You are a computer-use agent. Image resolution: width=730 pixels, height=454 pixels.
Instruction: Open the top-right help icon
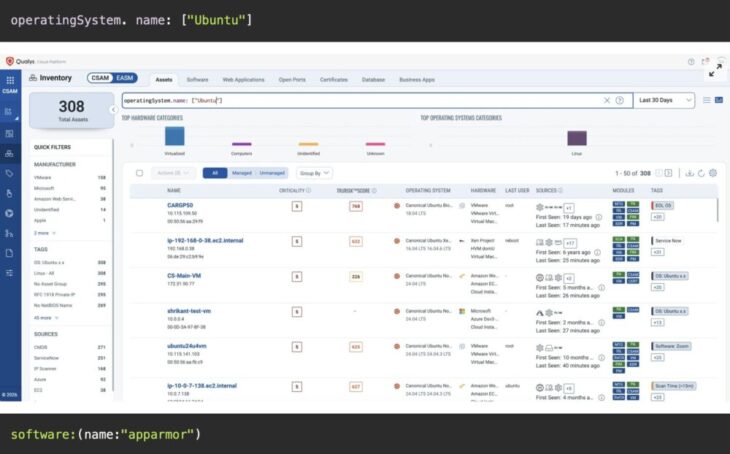[x=691, y=61]
